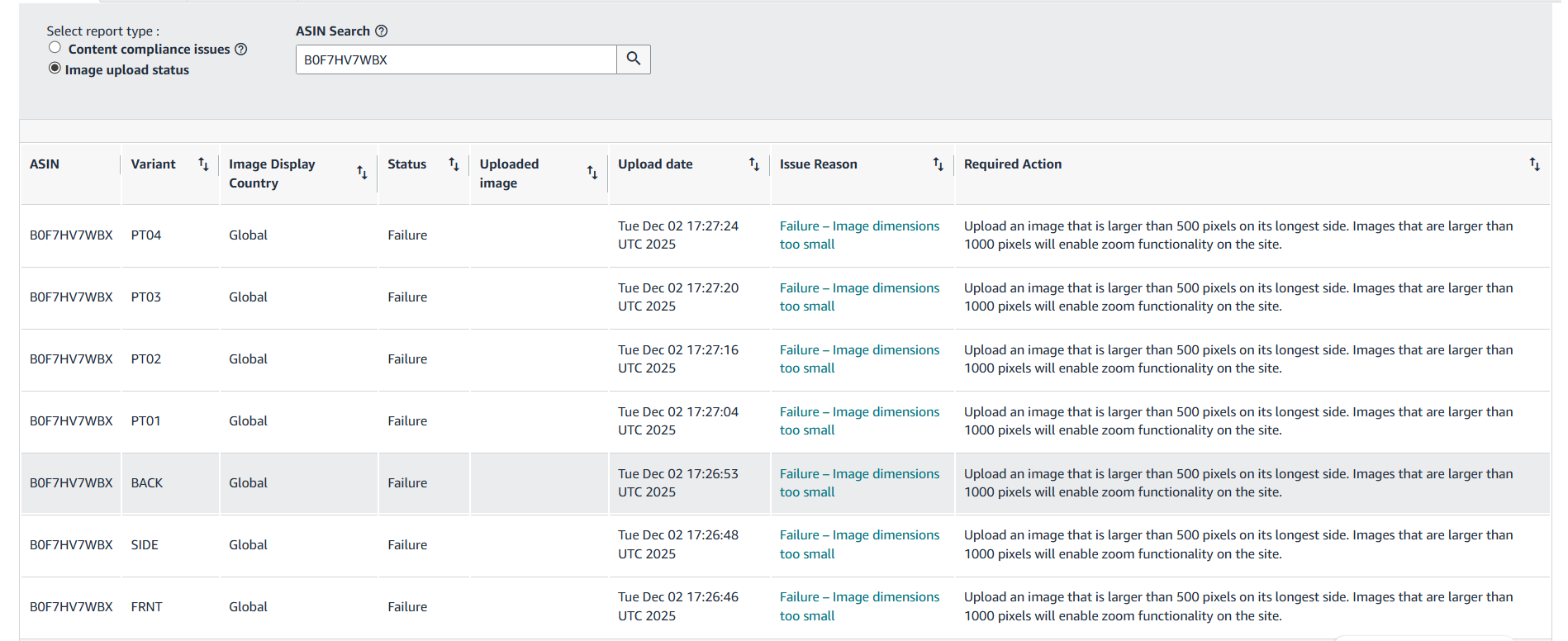The width and height of the screenshot is (1568, 641).
Task: Select the ASIN cell in the BACK row
Action: (x=71, y=483)
